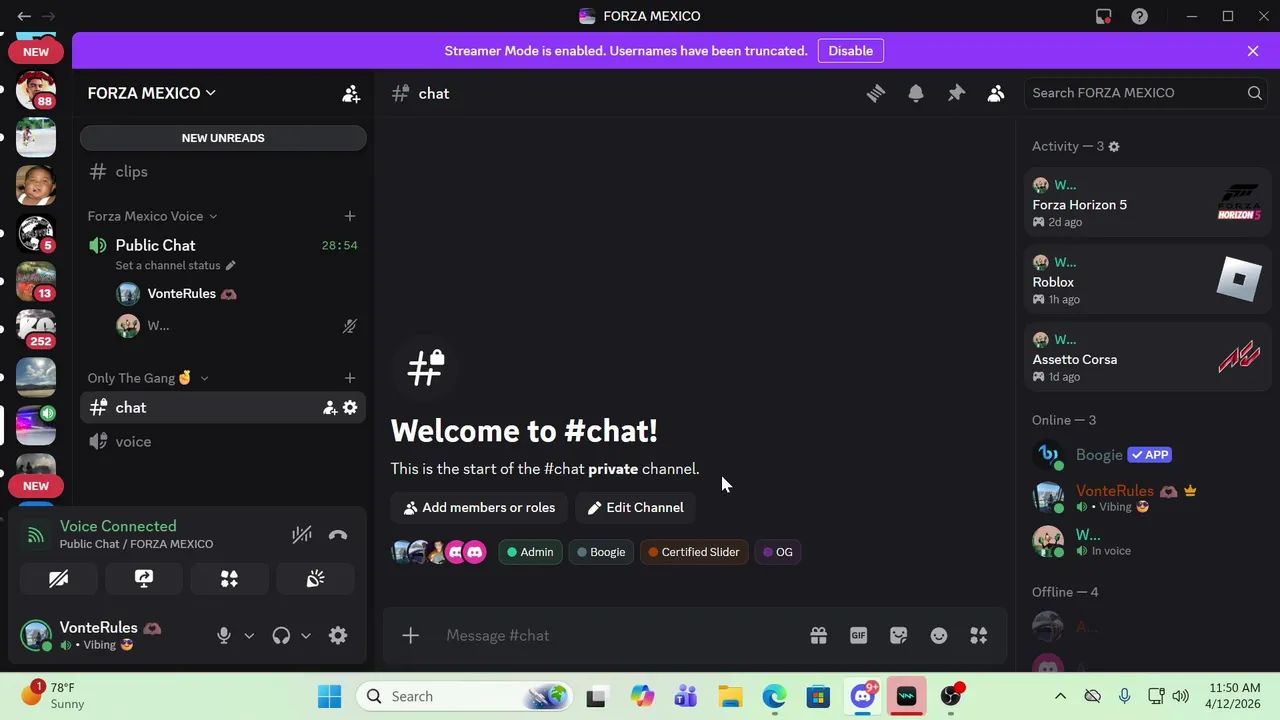Screen dimensions: 1280x720
Task: Share your screen button
Action: (144, 579)
